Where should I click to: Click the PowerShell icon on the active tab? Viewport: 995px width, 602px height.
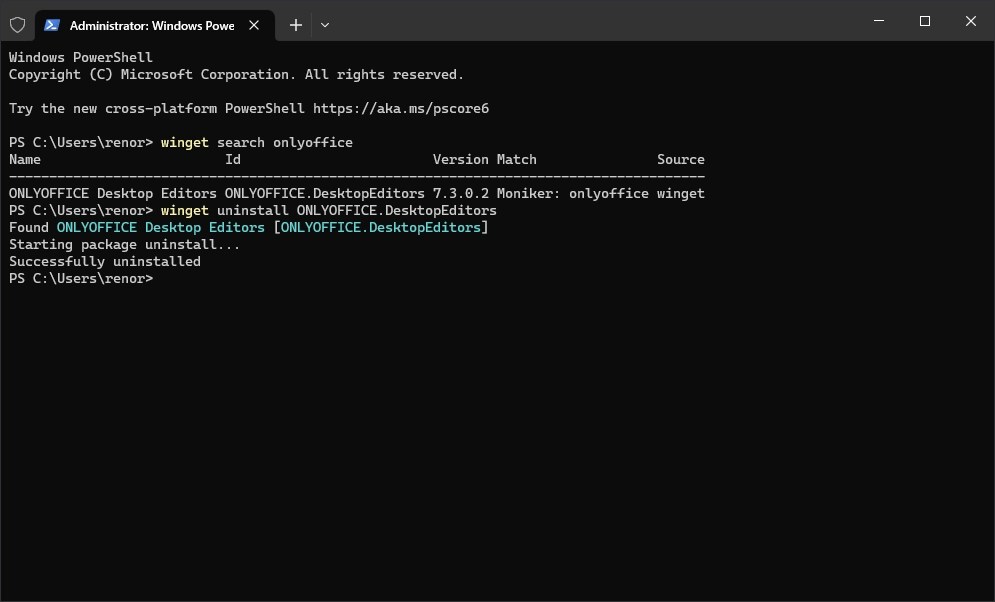pyautogui.click(x=51, y=24)
